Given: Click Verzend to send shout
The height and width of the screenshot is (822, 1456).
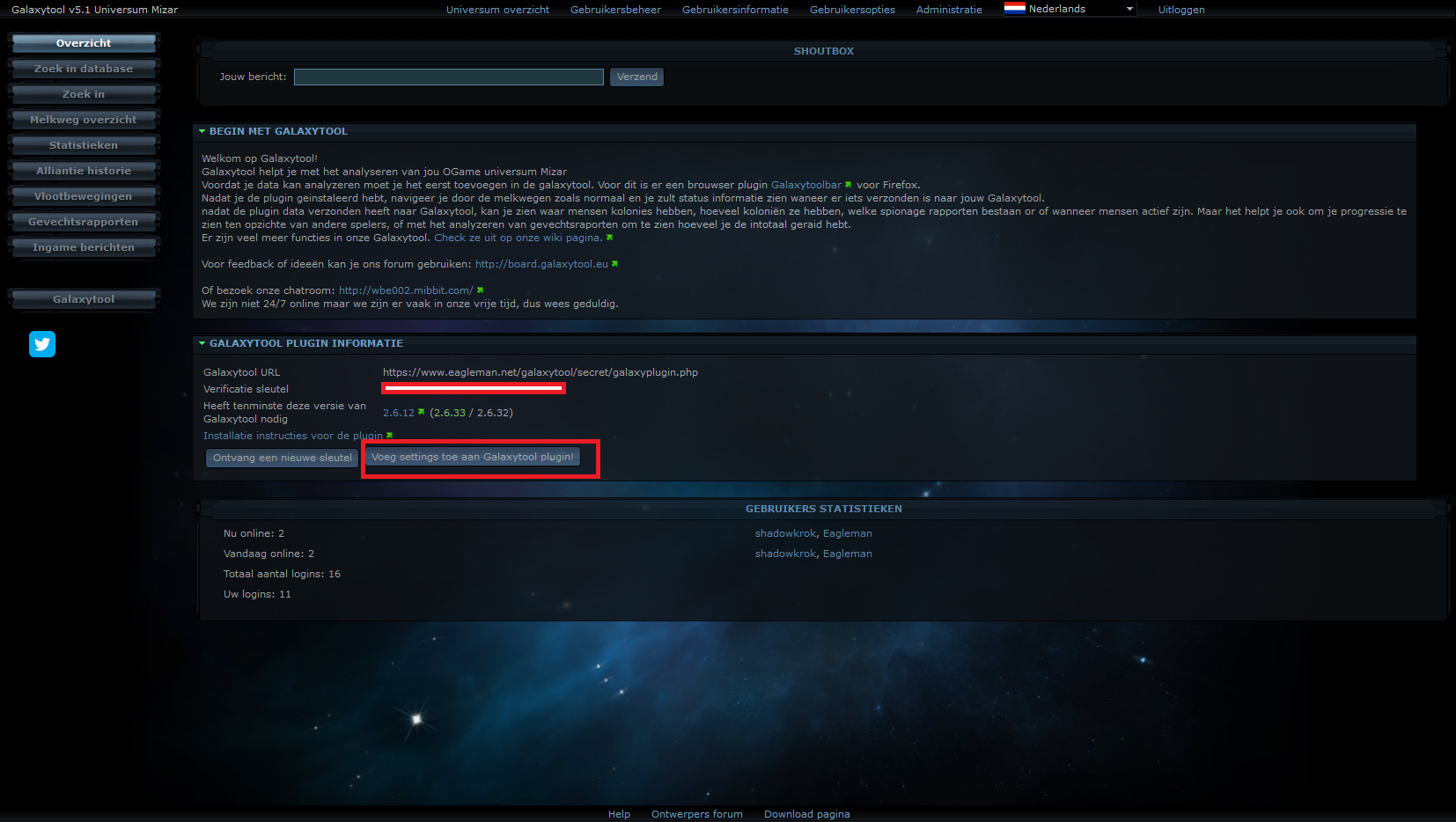Looking at the screenshot, I should coord(637,77).
